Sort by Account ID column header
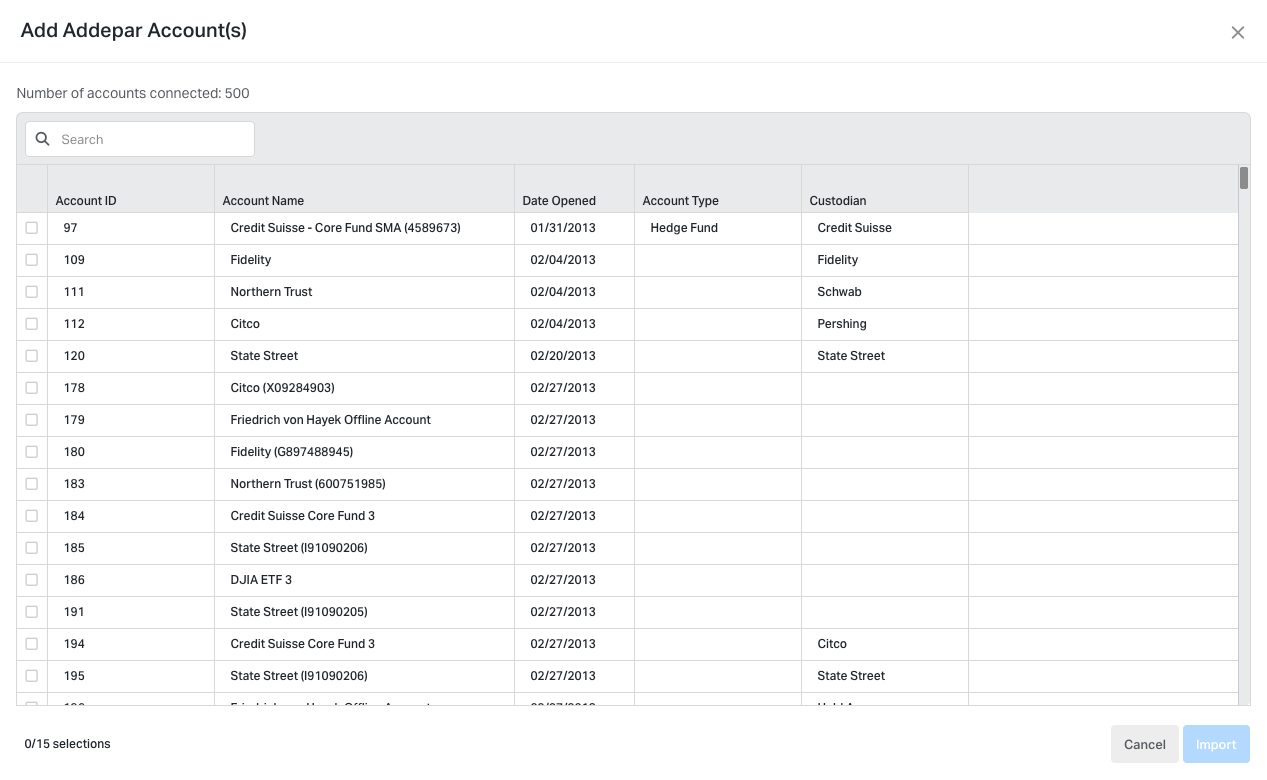 pos(86,201)
